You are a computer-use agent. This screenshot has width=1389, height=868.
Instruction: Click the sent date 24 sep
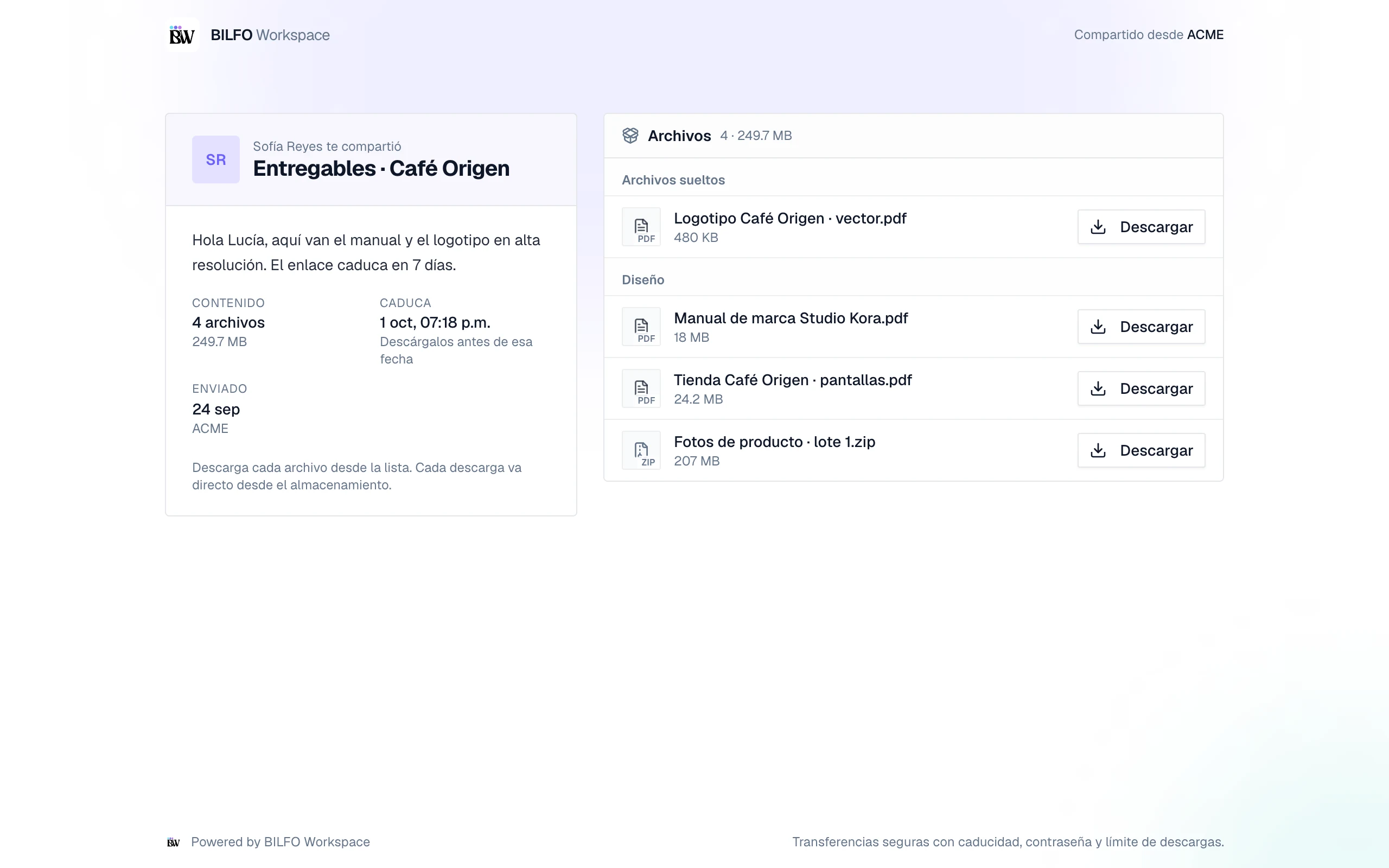(216, 409)
